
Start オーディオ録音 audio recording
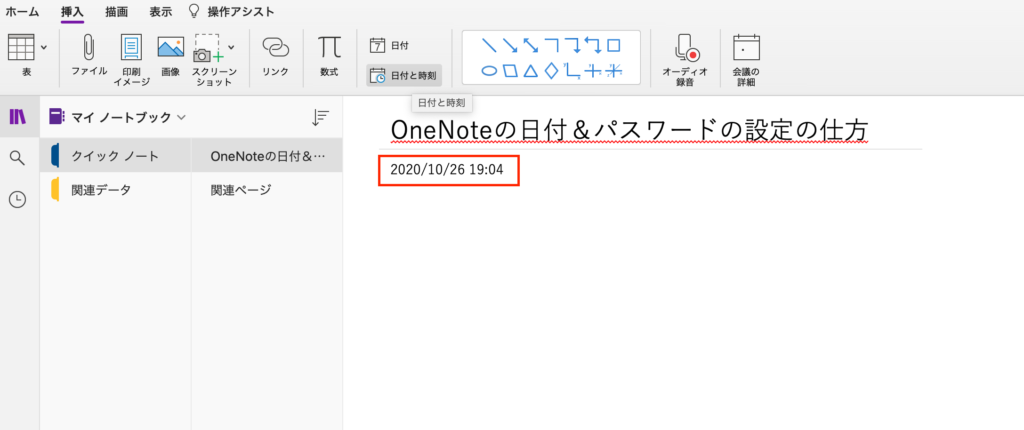[685, 49]
